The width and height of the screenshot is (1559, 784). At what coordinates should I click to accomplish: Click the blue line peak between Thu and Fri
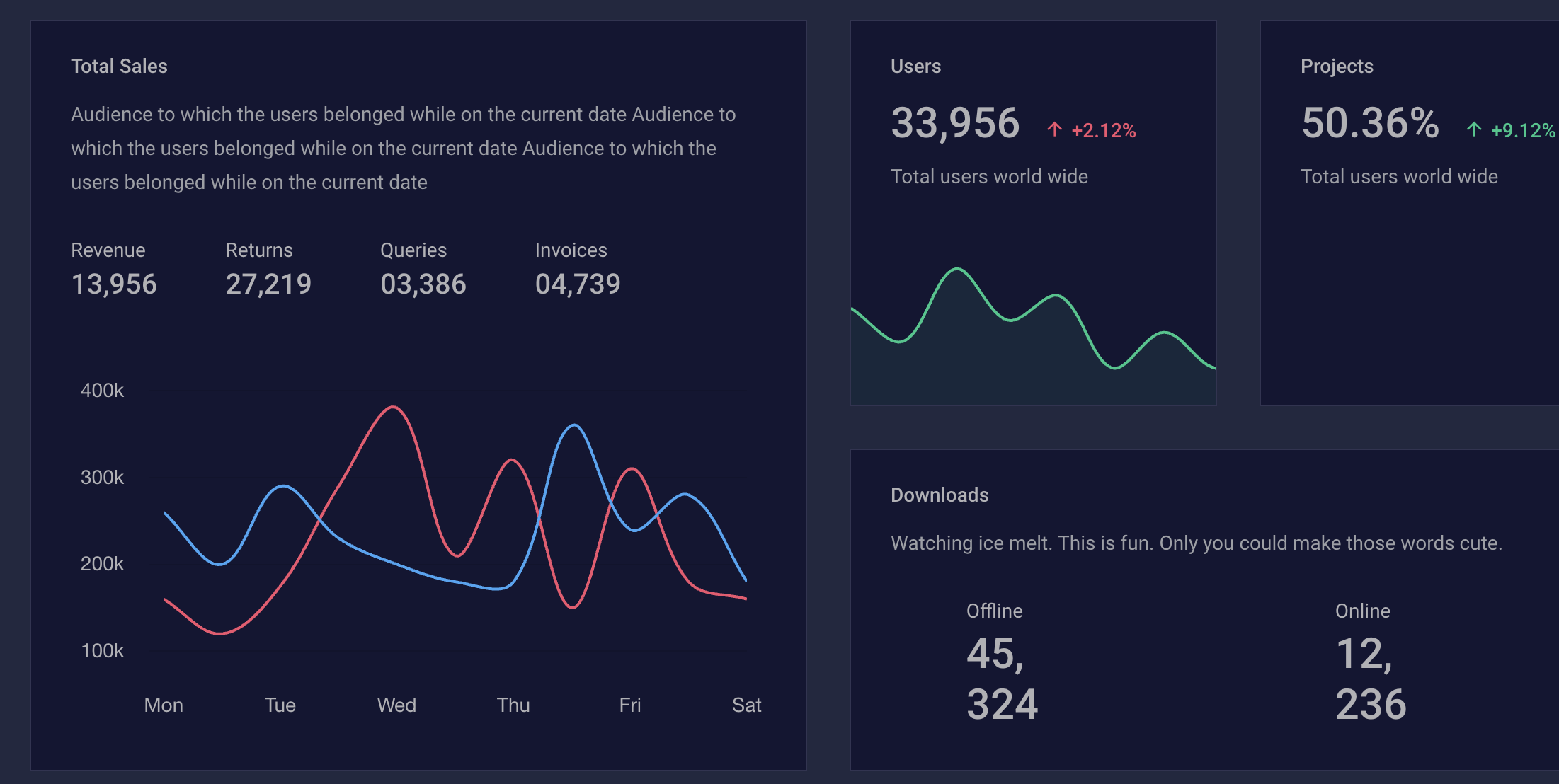(574, 425)
